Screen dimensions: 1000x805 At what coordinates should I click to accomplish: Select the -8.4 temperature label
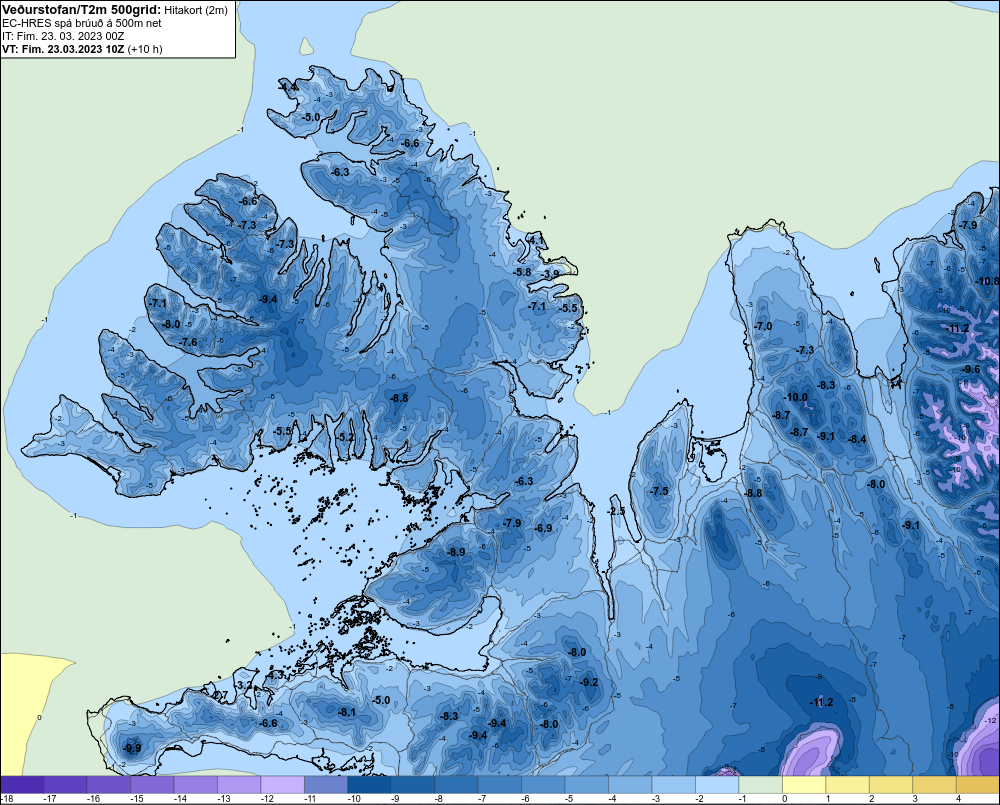click(857, 439)
